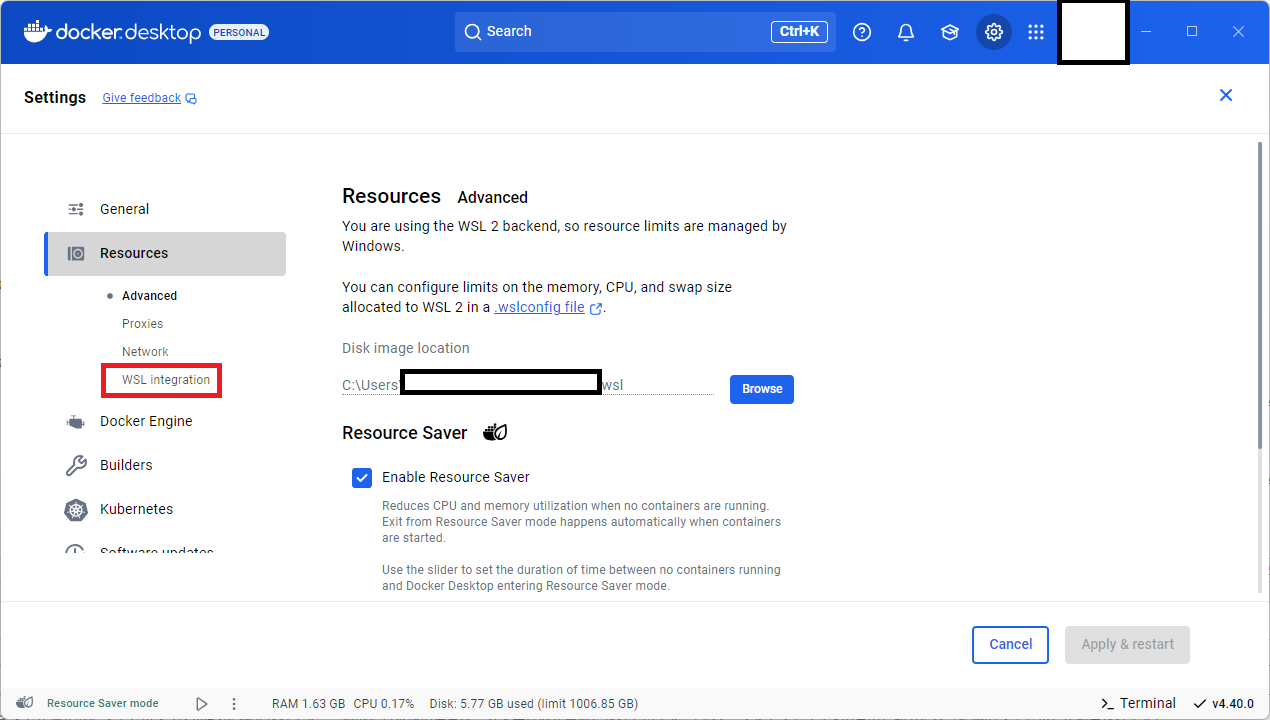Click the Docker whale logo in header

coord(37,32)
